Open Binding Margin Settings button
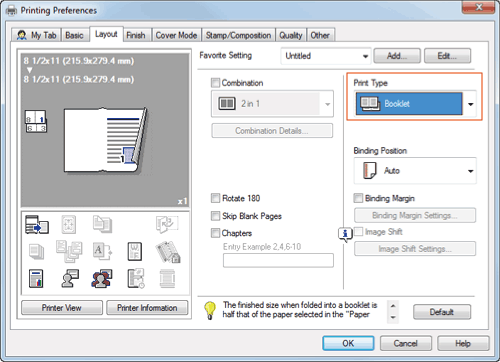This screenshot has width=500, height=362. coord(415,215)
